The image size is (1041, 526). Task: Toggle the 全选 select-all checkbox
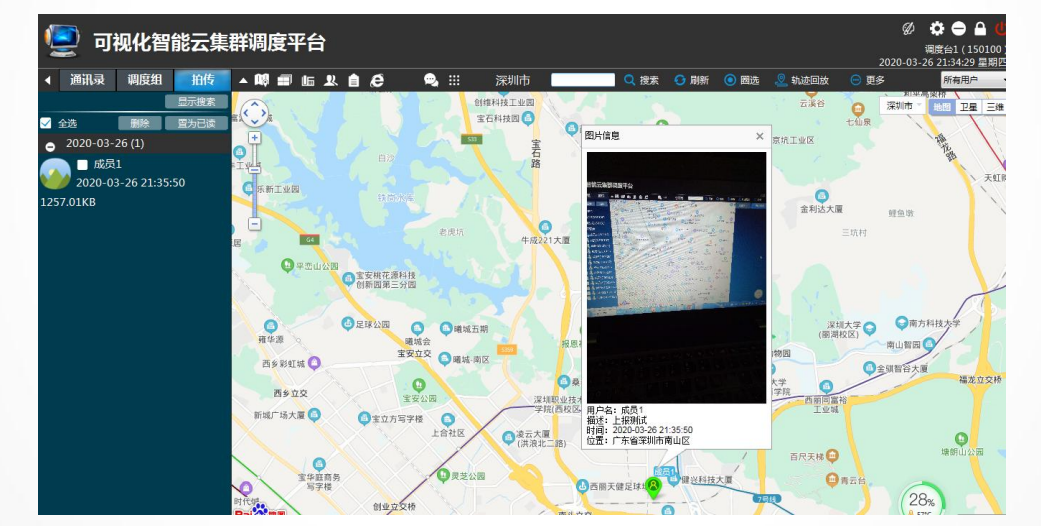click(45, 123)
